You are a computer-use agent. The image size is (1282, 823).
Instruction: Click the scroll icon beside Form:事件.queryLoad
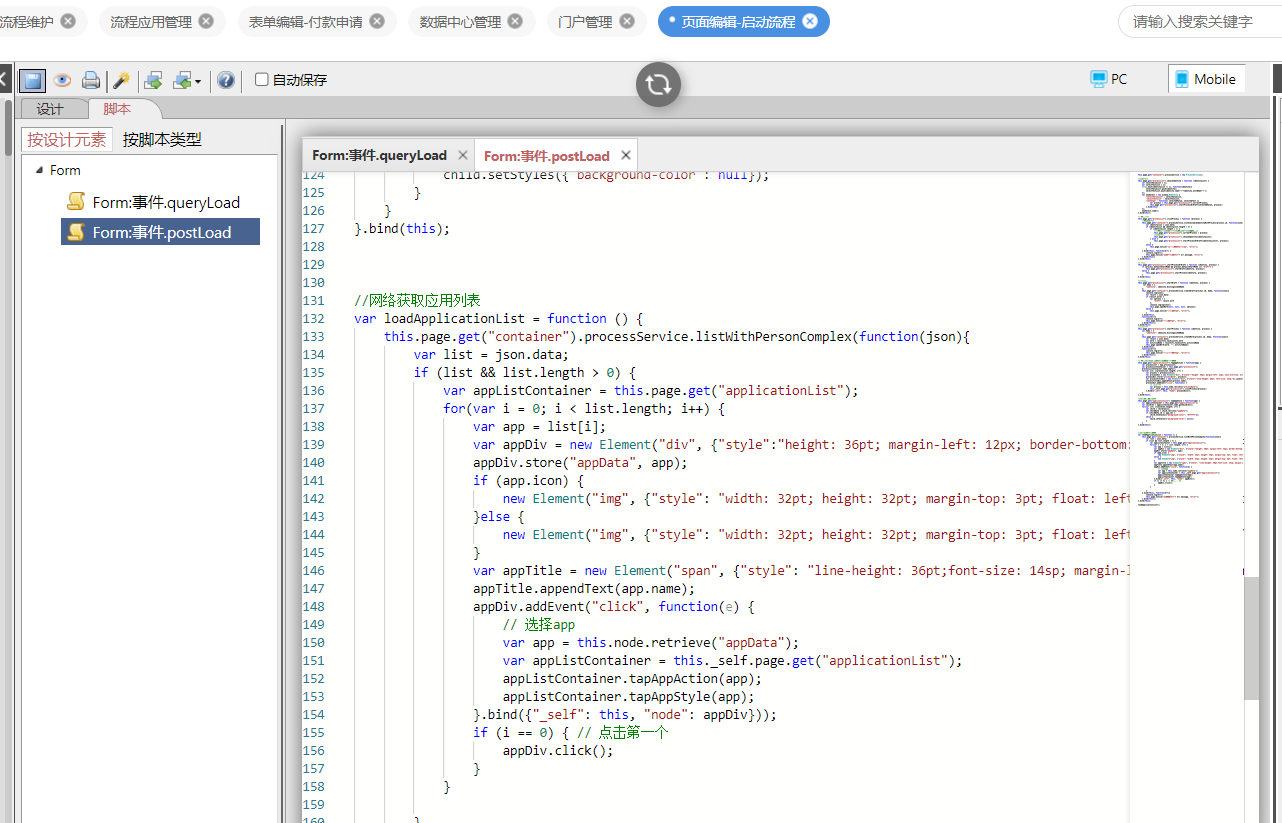tap(75, 202)
